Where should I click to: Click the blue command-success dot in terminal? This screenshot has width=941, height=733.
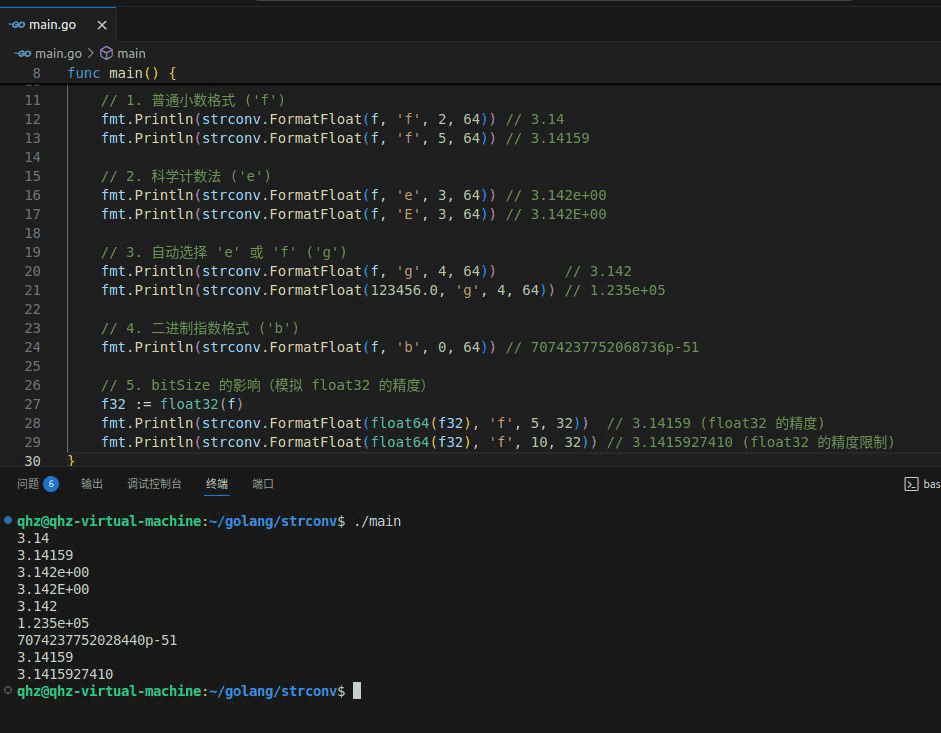tap(8, 520)
